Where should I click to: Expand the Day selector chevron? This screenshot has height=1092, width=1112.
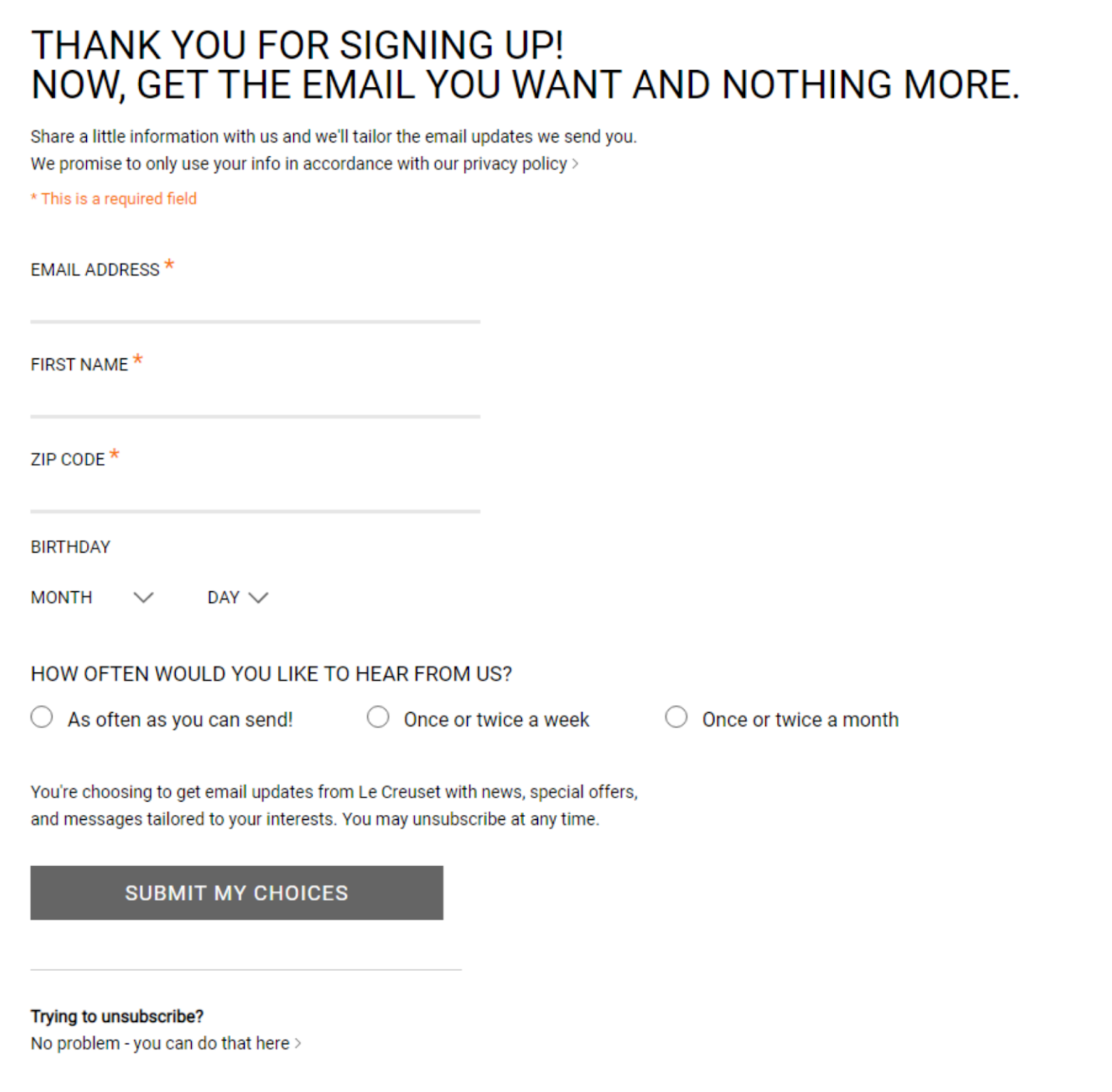pyautogui.click(x=258, y=598)
